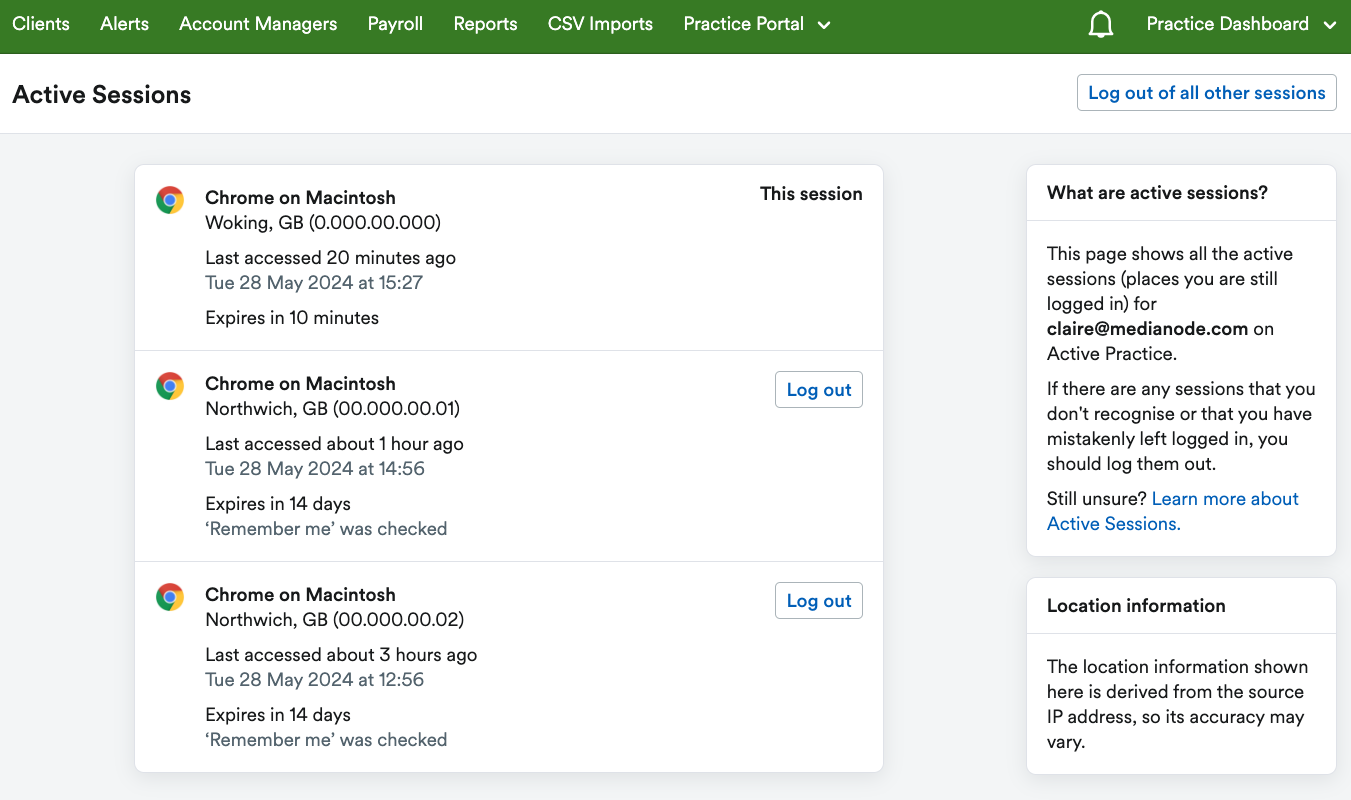Screen dimensions: 1351x800
Task: Click the Chrome icon on the Woking session
Action: [x=170, y=199]
